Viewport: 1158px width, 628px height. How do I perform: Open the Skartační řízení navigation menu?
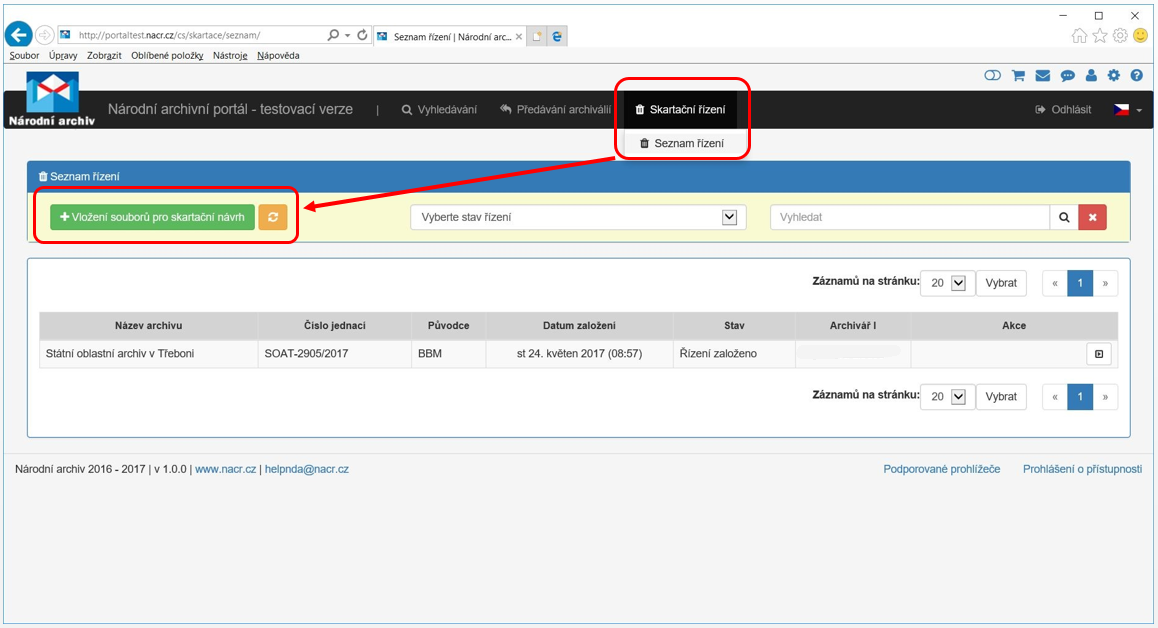click(x=680, y=109)
